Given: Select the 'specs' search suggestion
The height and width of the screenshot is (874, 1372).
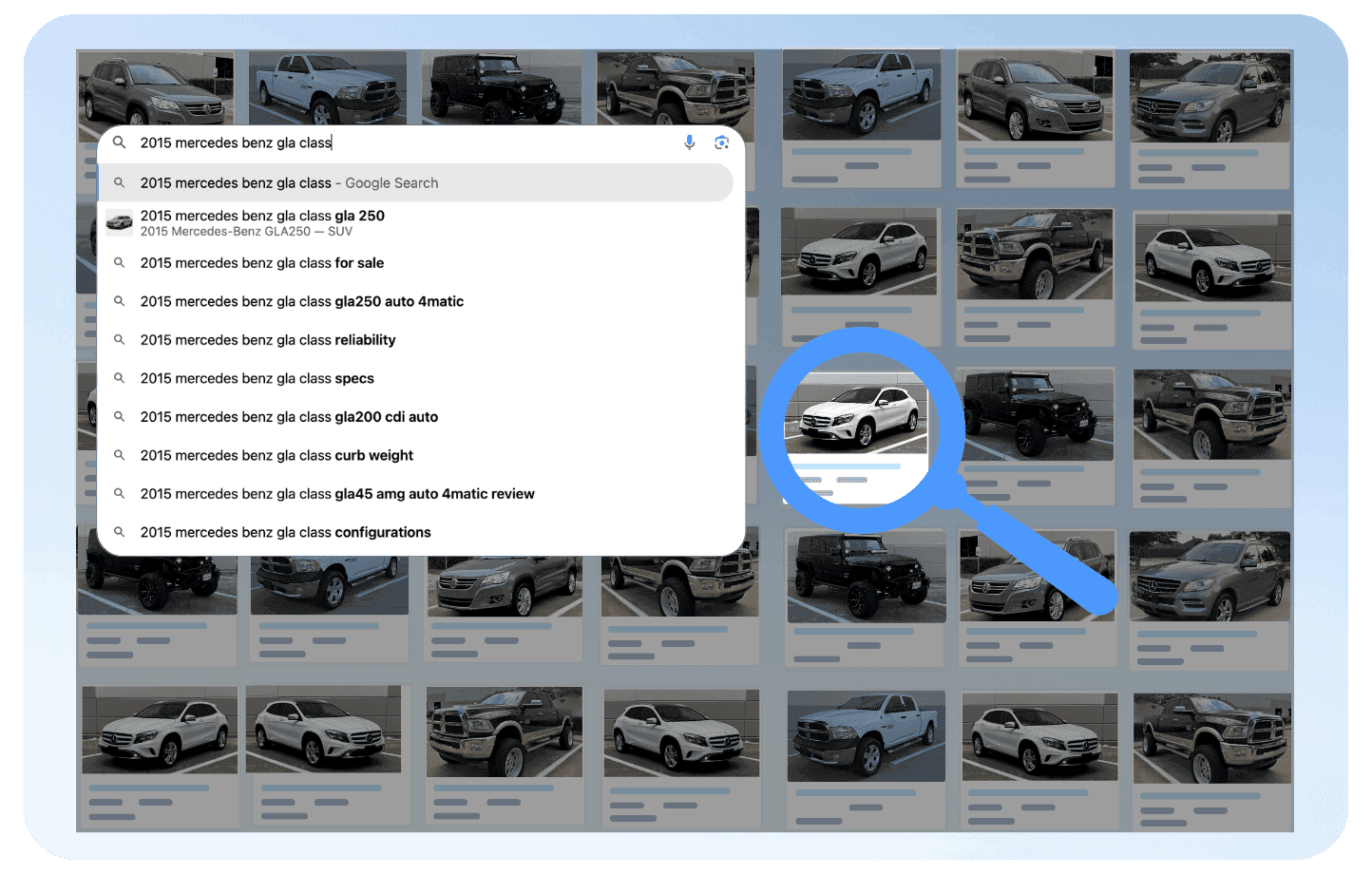Looking at the screenshot, I should click(257, 379).
